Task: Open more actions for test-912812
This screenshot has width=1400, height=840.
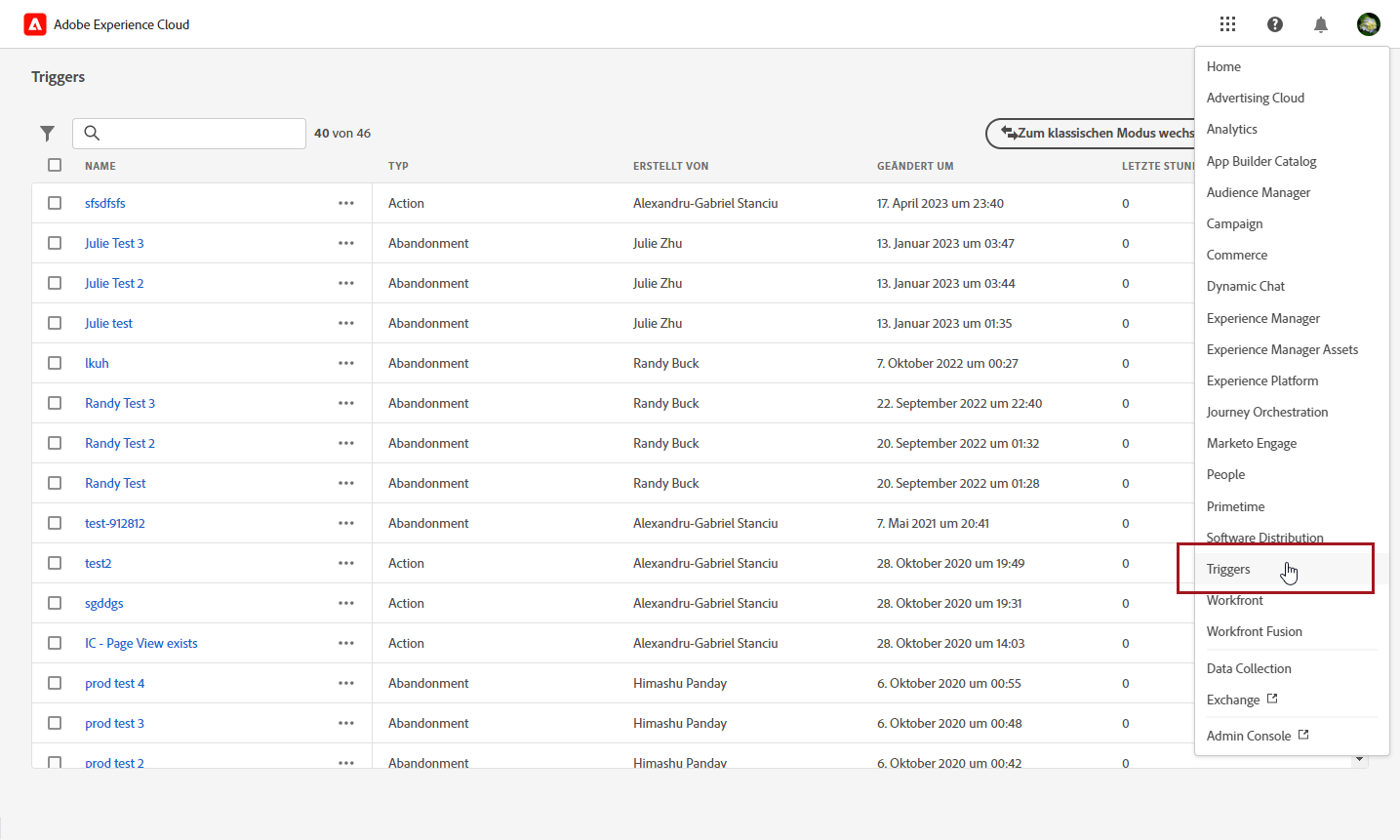Action: pyautogui.click(x=346, y=523)
